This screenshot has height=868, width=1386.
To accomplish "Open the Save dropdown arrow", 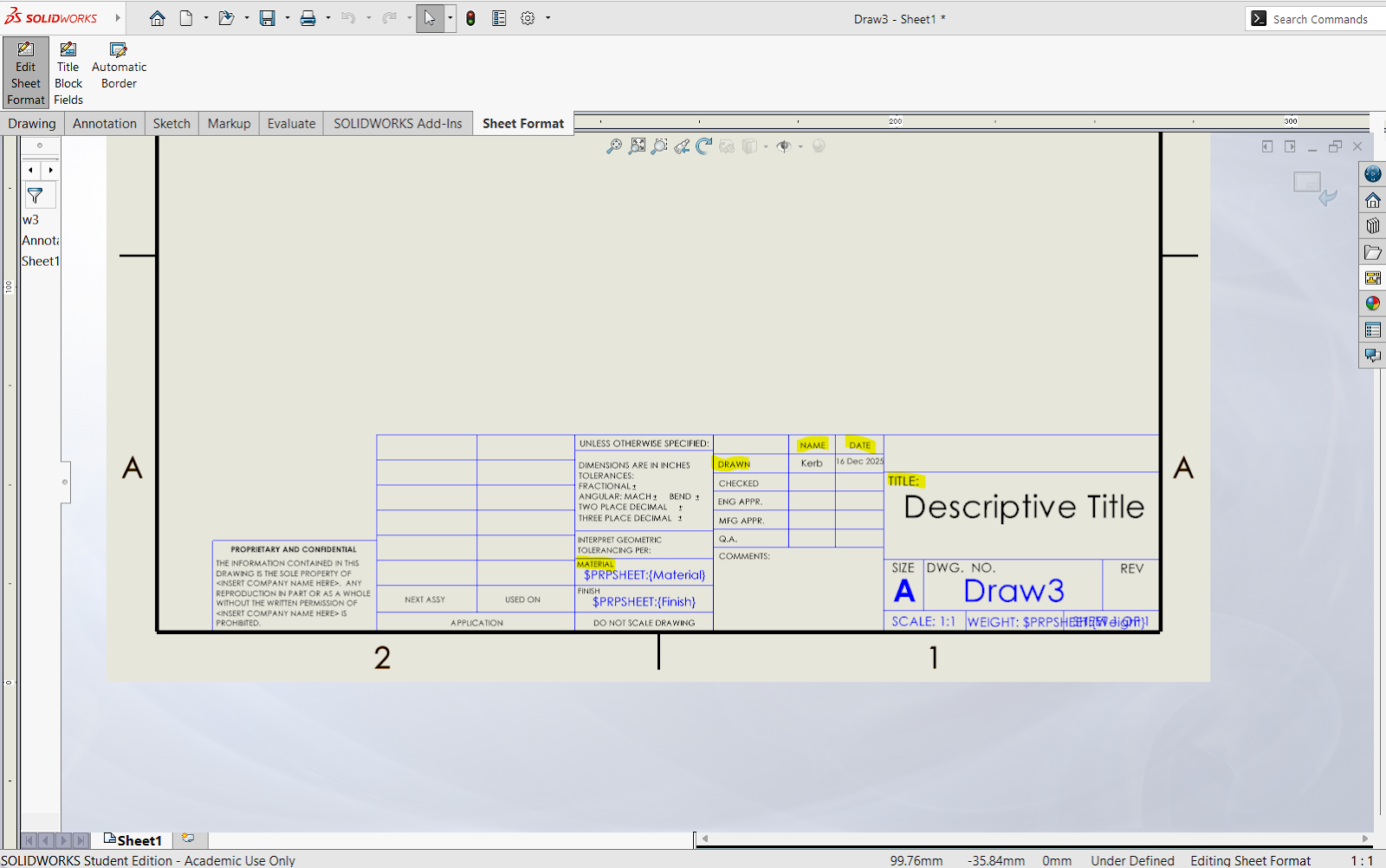I will 288,18.
